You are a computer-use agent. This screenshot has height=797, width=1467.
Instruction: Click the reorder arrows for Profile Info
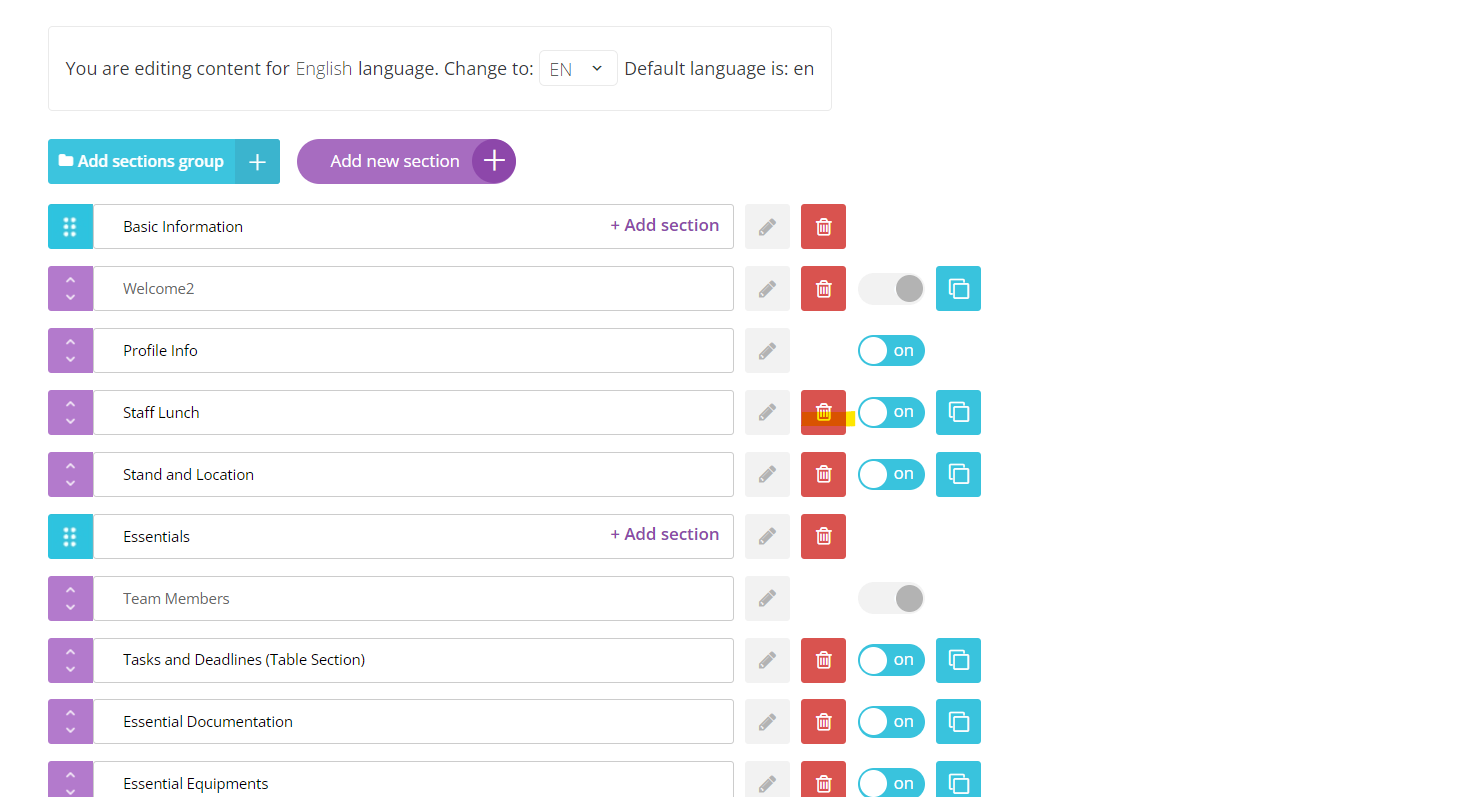tap(70, 351)
